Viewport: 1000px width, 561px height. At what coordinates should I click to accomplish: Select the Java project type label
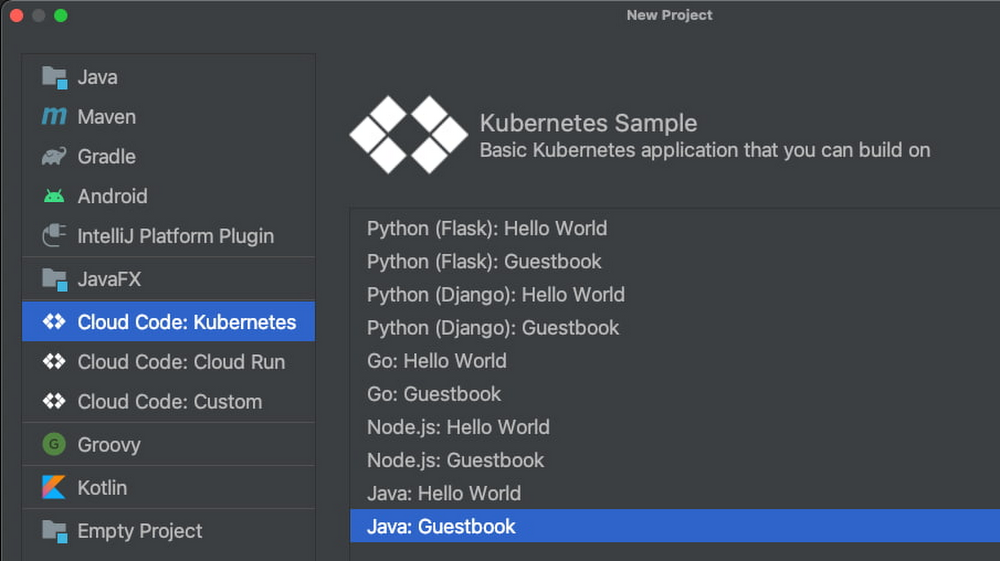point(98,77)
